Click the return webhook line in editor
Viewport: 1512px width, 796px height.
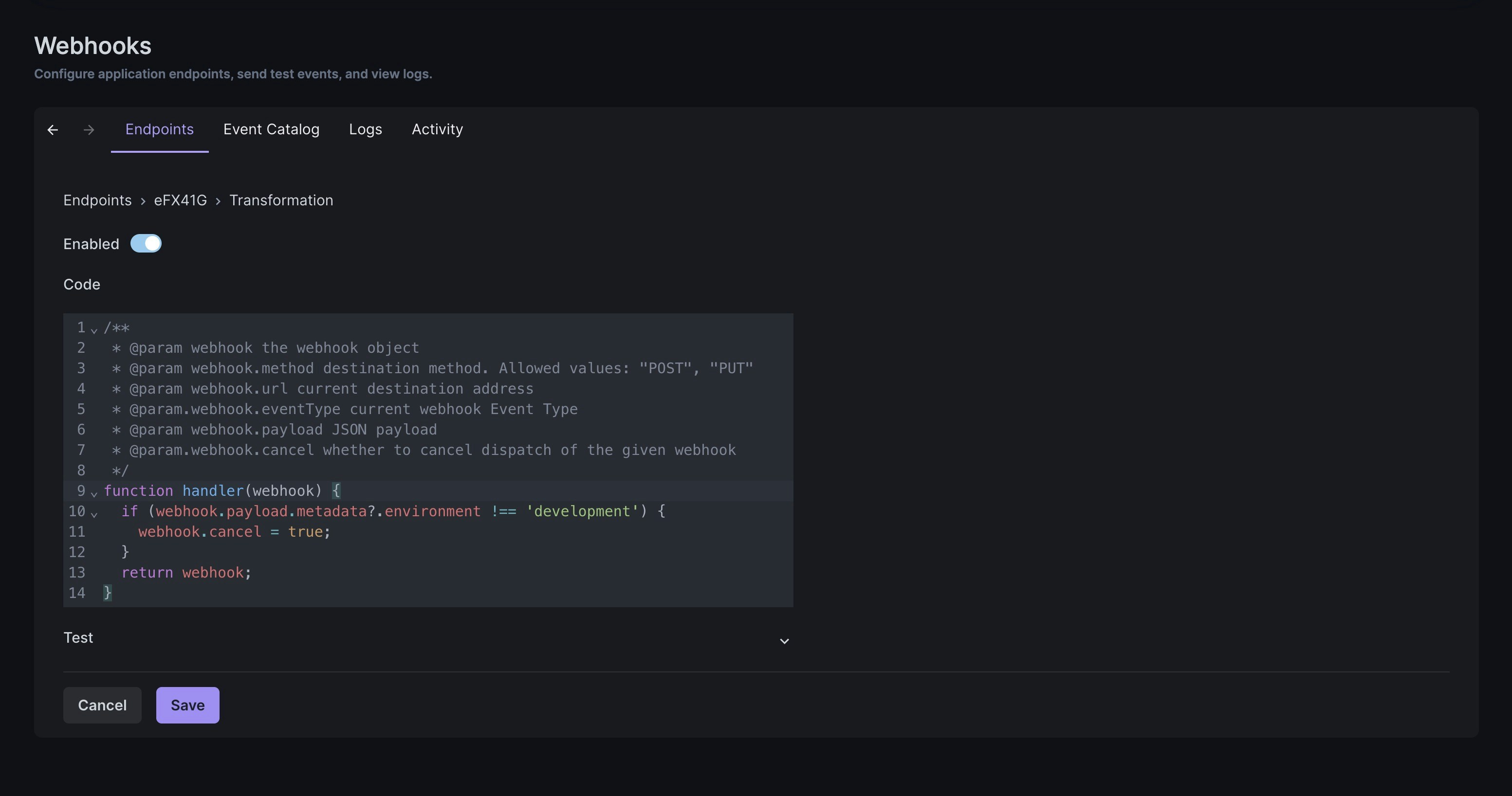tap(186, 573)
